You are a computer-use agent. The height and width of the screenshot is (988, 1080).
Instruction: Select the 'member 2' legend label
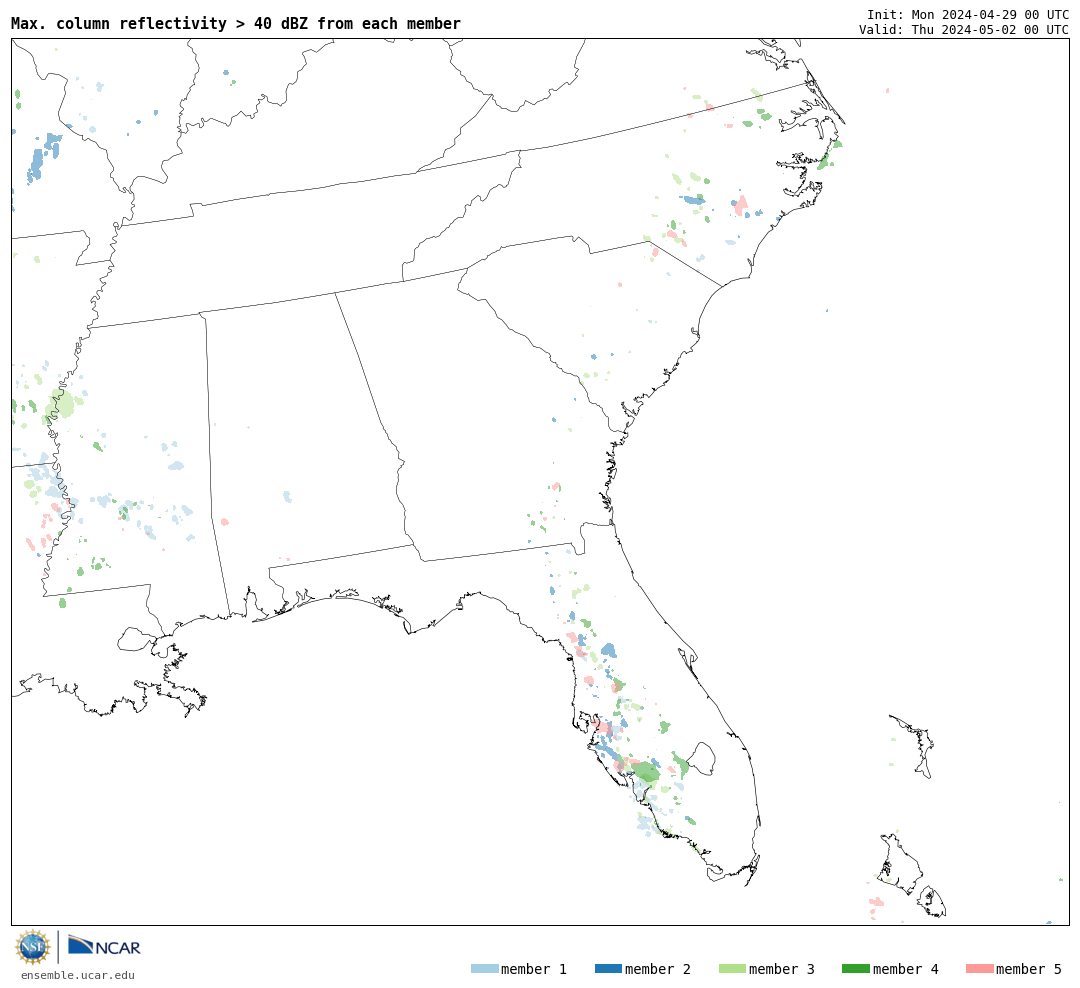(x=658, y=969)
